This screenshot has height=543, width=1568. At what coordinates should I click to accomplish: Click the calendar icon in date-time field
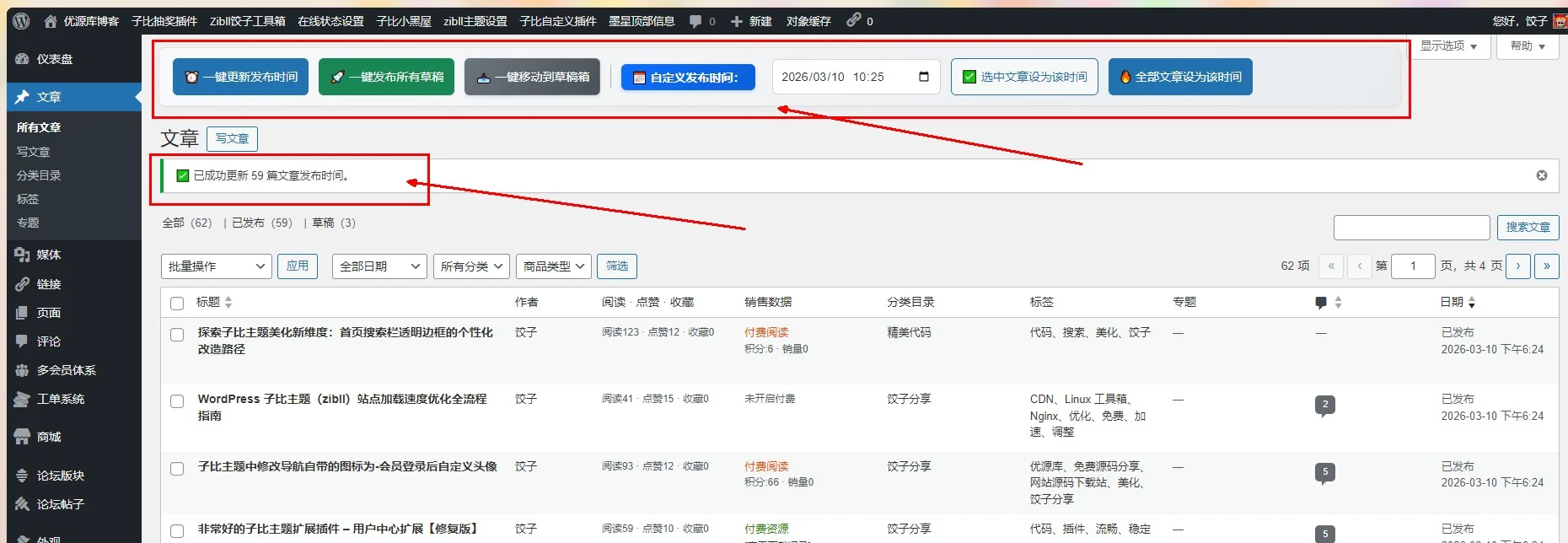coord(924,77)
